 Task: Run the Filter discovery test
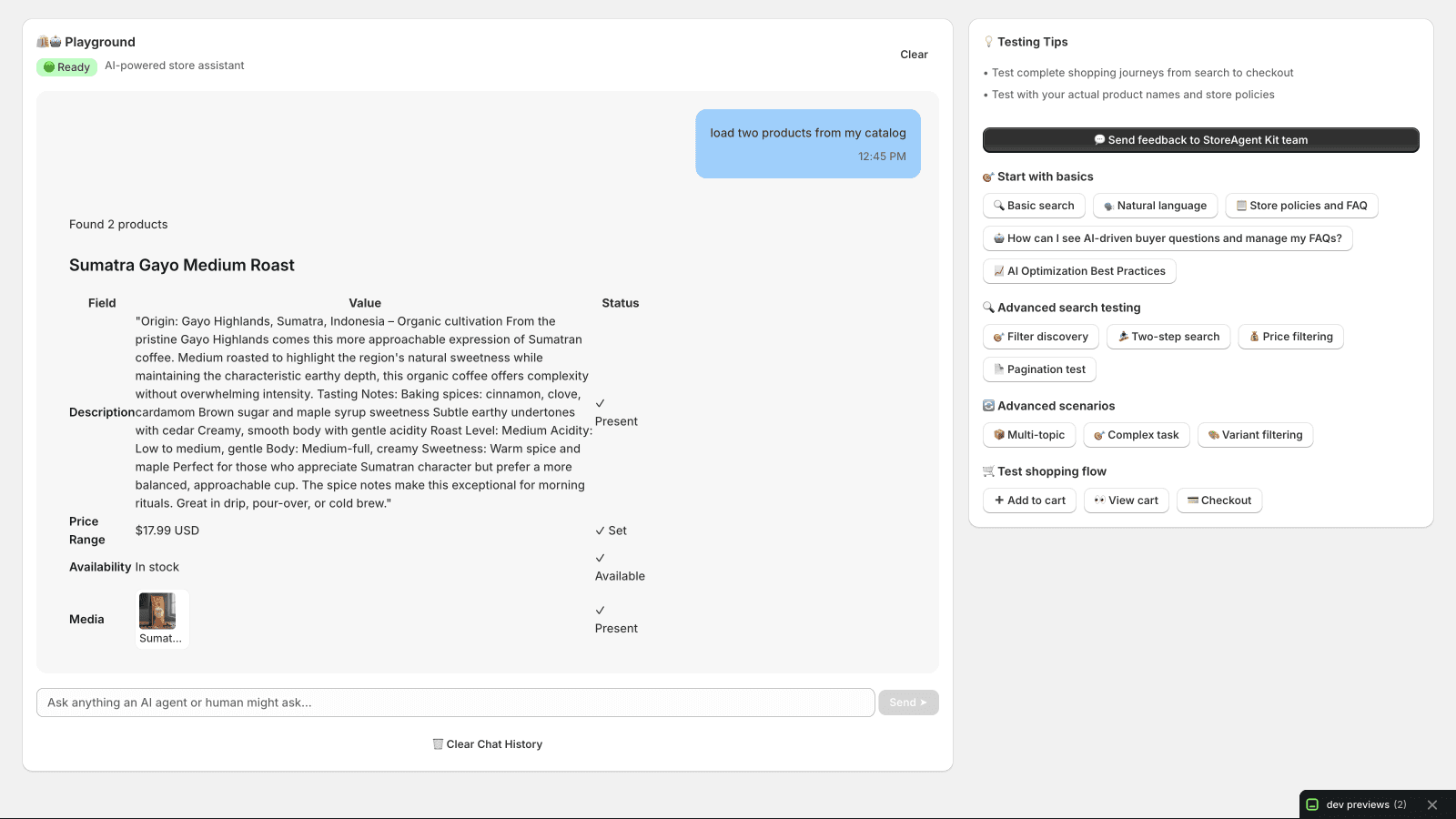[x=1041, y=337]
